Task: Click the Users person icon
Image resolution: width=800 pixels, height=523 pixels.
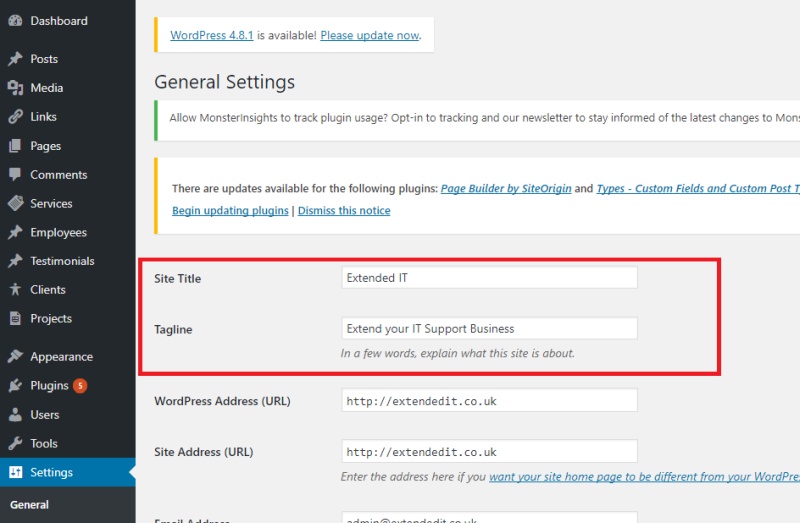Action: coord(15,414)
